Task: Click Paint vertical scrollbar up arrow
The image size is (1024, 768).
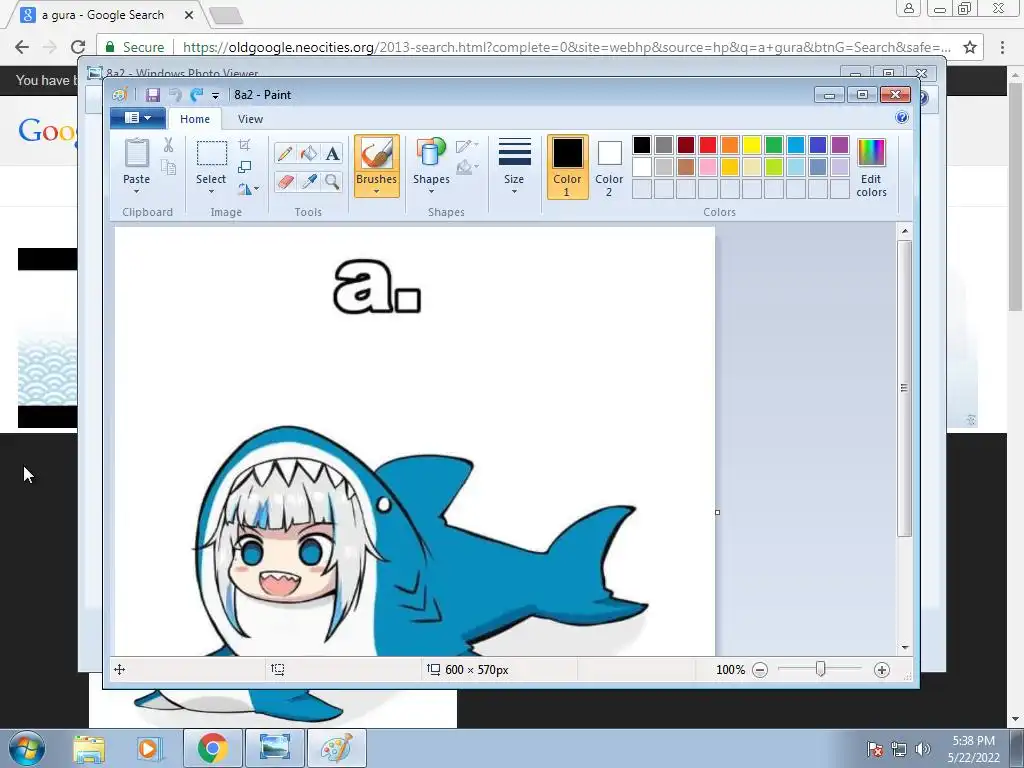Action: [x=904, y=231]
